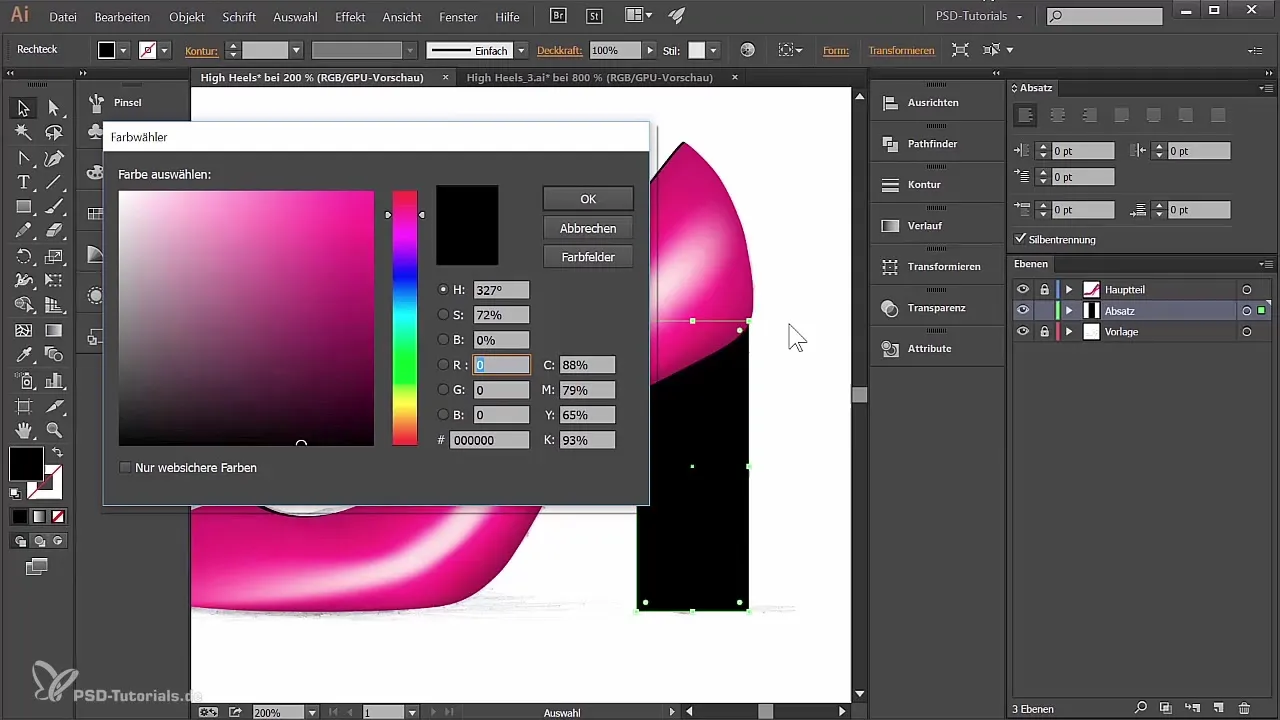Select the Line Segment tool

coord(54,182)
